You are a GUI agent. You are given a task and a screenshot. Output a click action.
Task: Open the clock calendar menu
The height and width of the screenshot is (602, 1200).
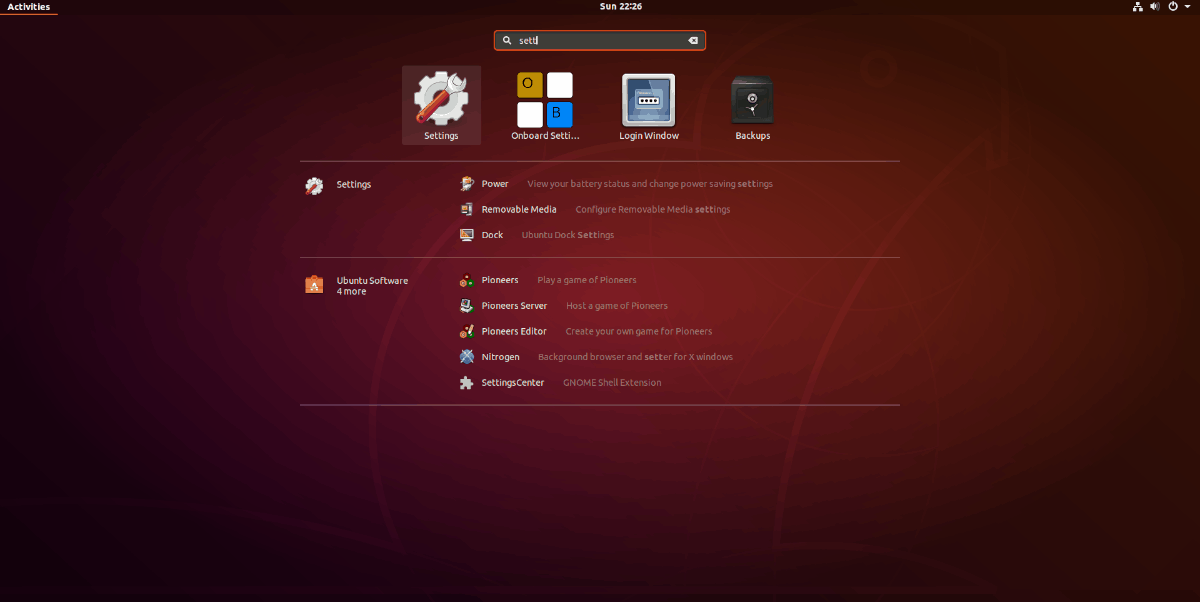click(621, 7)
